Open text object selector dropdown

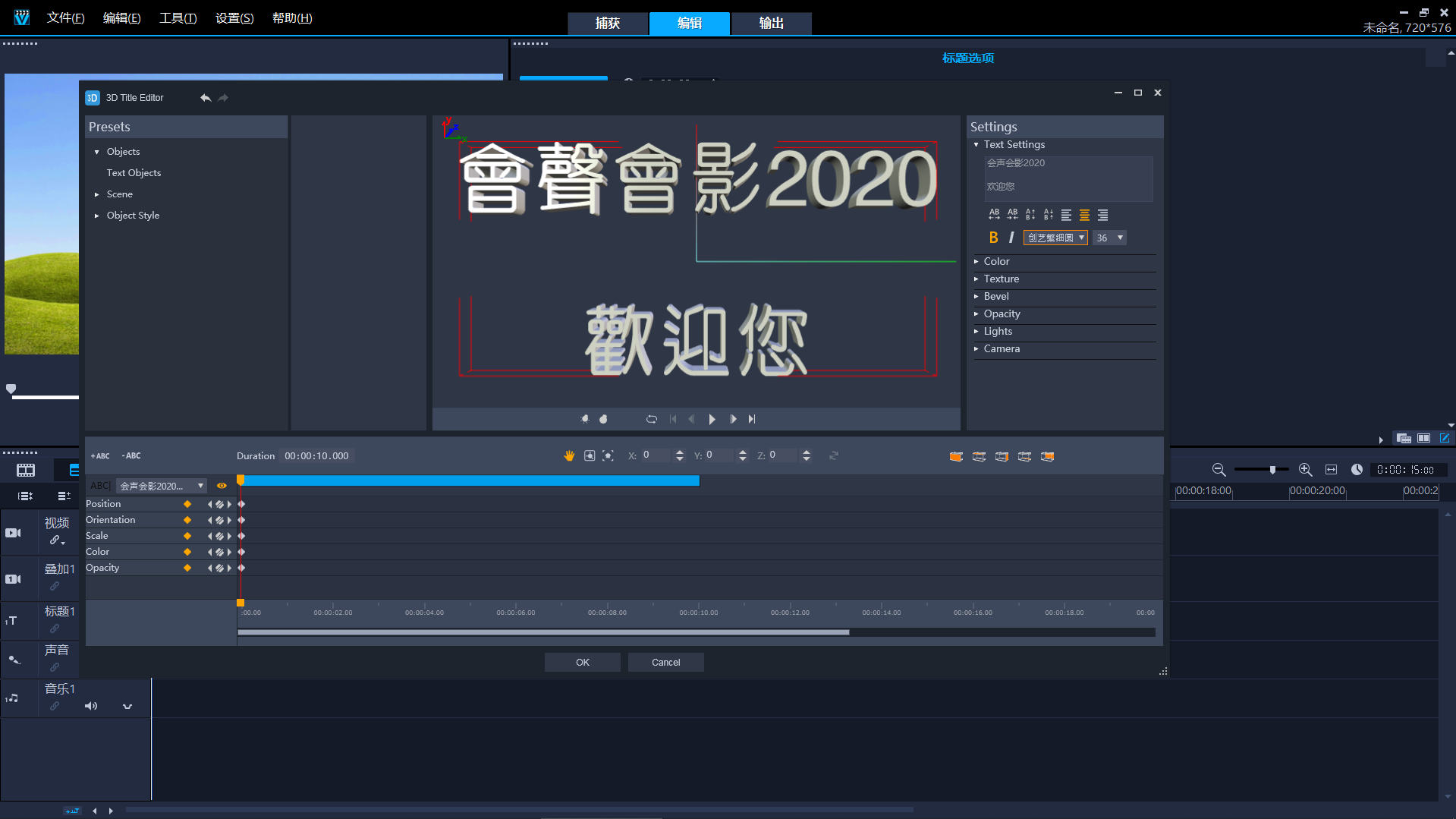162,486
